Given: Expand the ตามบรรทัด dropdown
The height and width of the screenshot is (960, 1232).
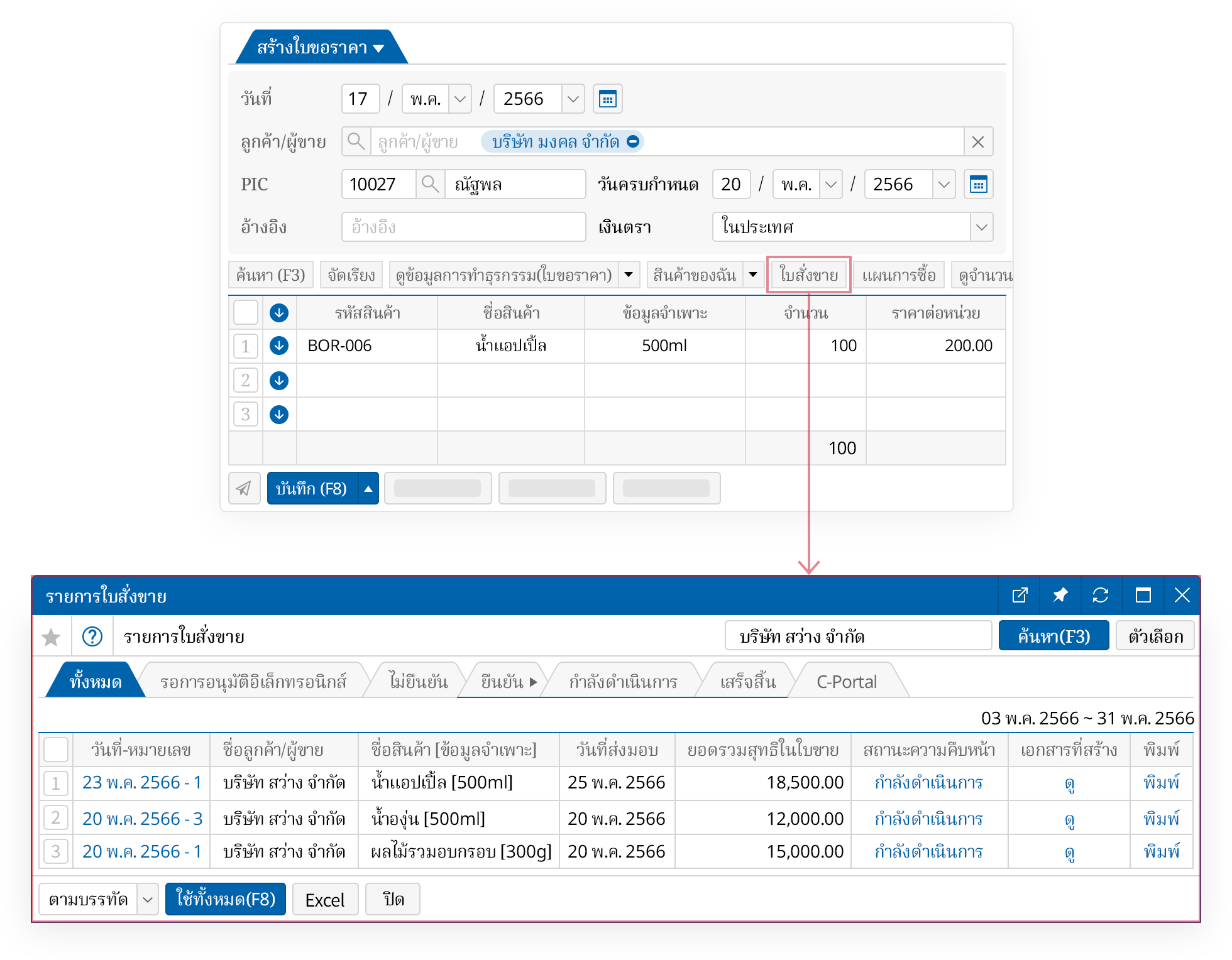Looking at the screenshot, I should click(x=147, y=899).
